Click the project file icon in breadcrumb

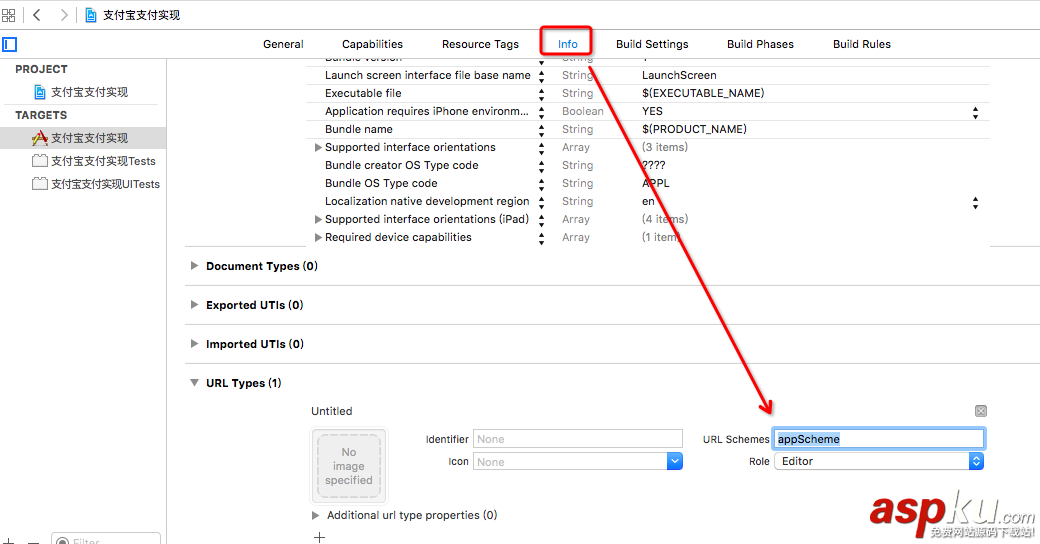click(91, 15)
